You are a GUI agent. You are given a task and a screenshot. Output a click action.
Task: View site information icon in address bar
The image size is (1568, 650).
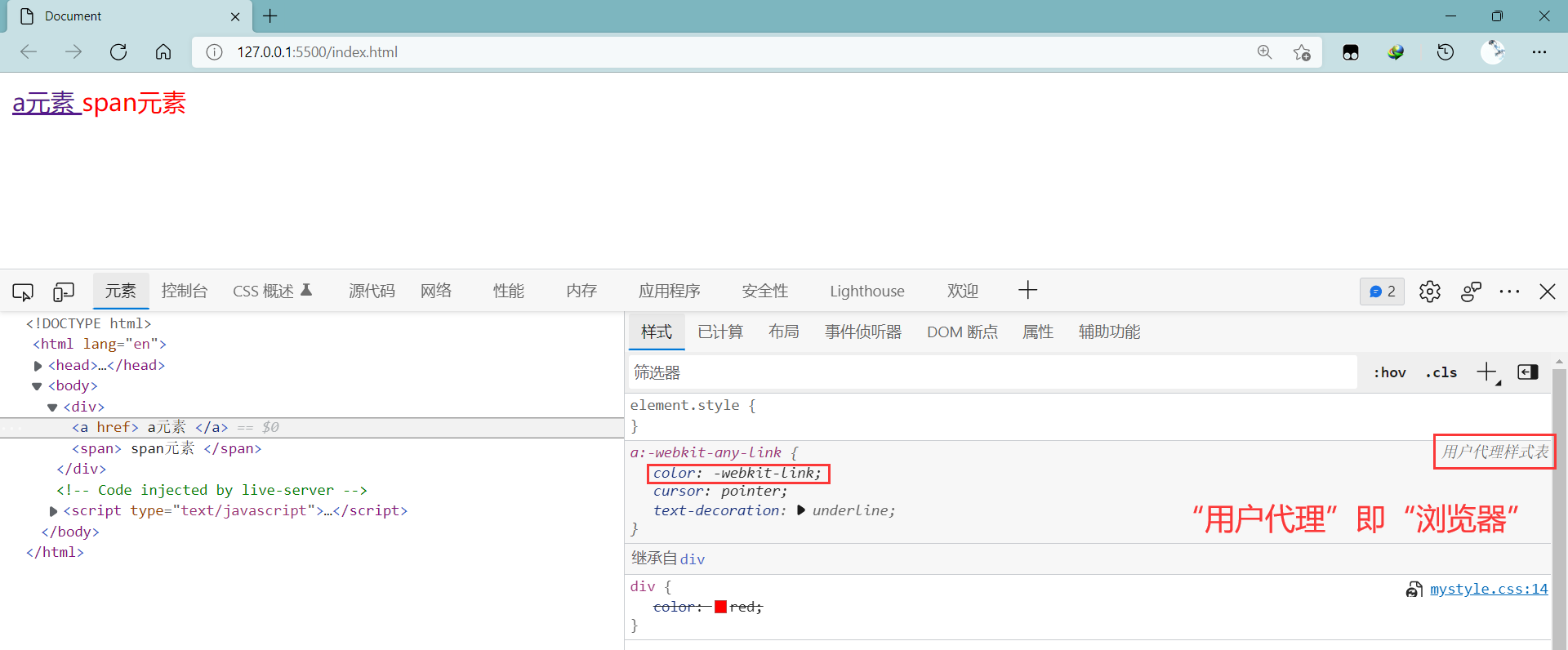(214, 52)
